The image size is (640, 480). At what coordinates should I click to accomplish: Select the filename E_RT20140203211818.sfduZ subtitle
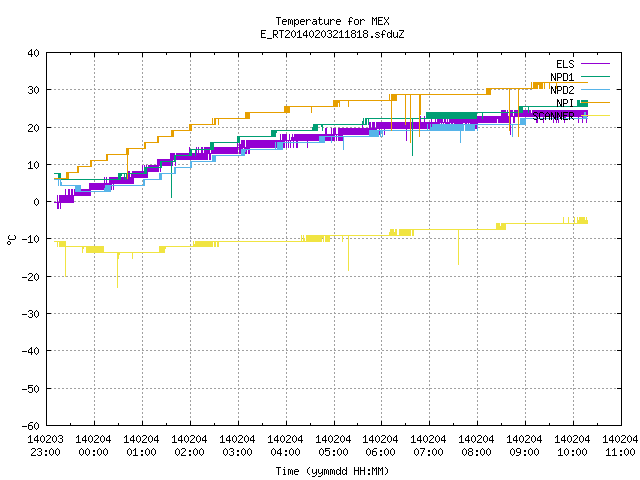332,34
